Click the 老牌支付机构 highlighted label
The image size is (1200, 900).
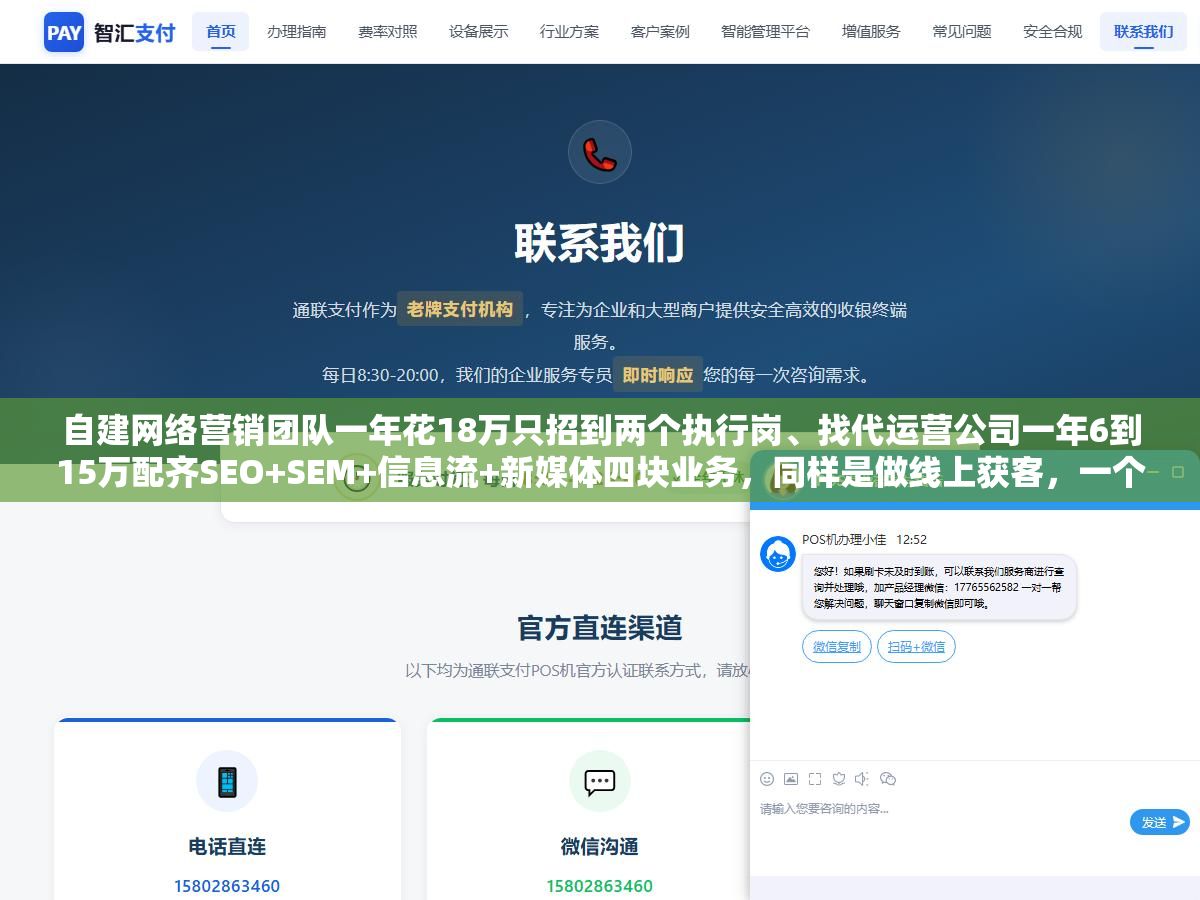coord(460,309)
